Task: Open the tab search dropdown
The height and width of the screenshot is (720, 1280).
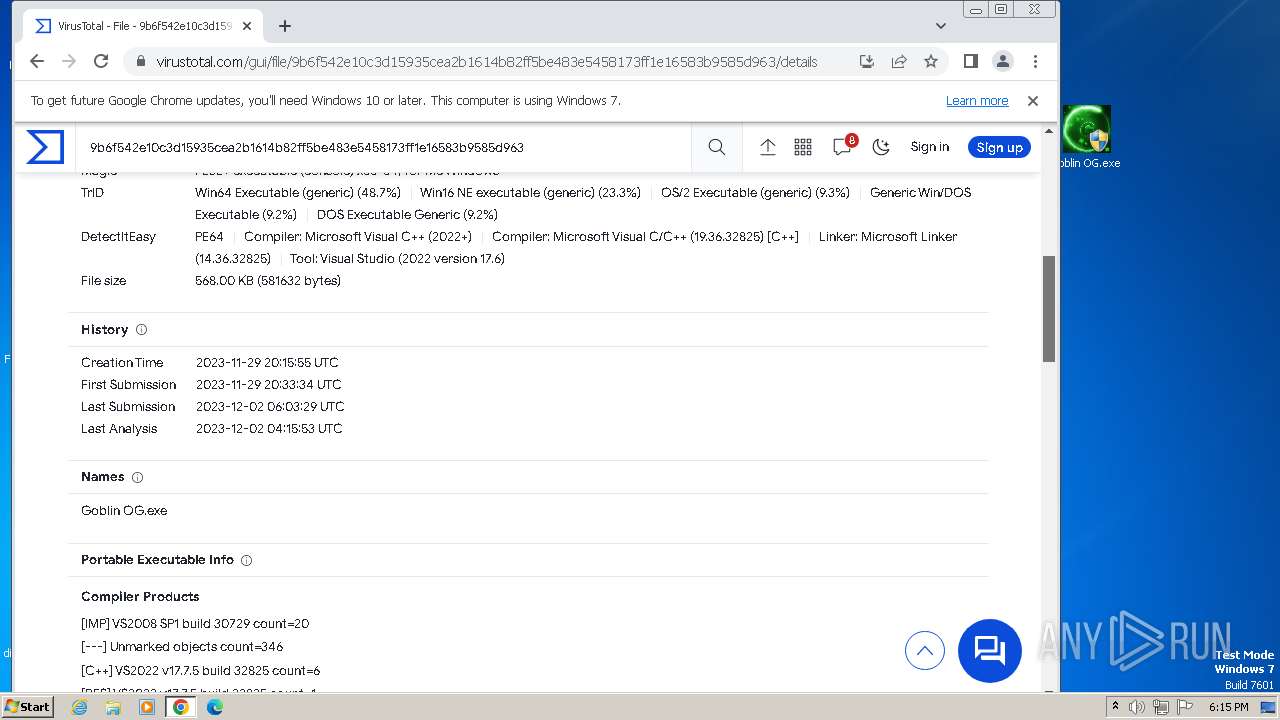Action: click(940, 26)
